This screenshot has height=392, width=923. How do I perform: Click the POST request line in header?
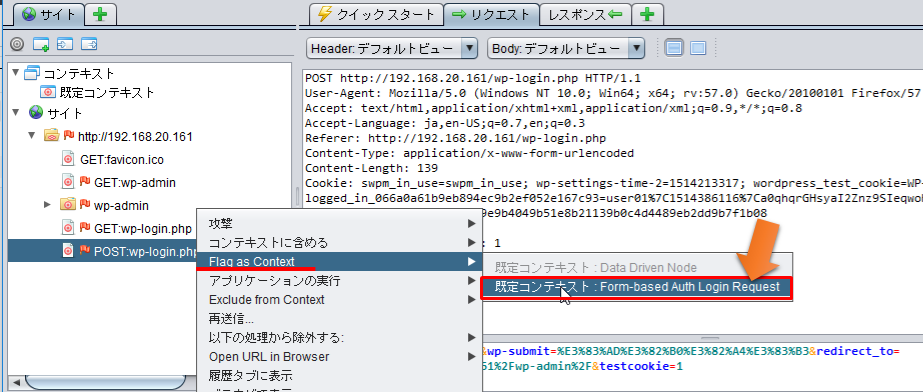point(473,78)
